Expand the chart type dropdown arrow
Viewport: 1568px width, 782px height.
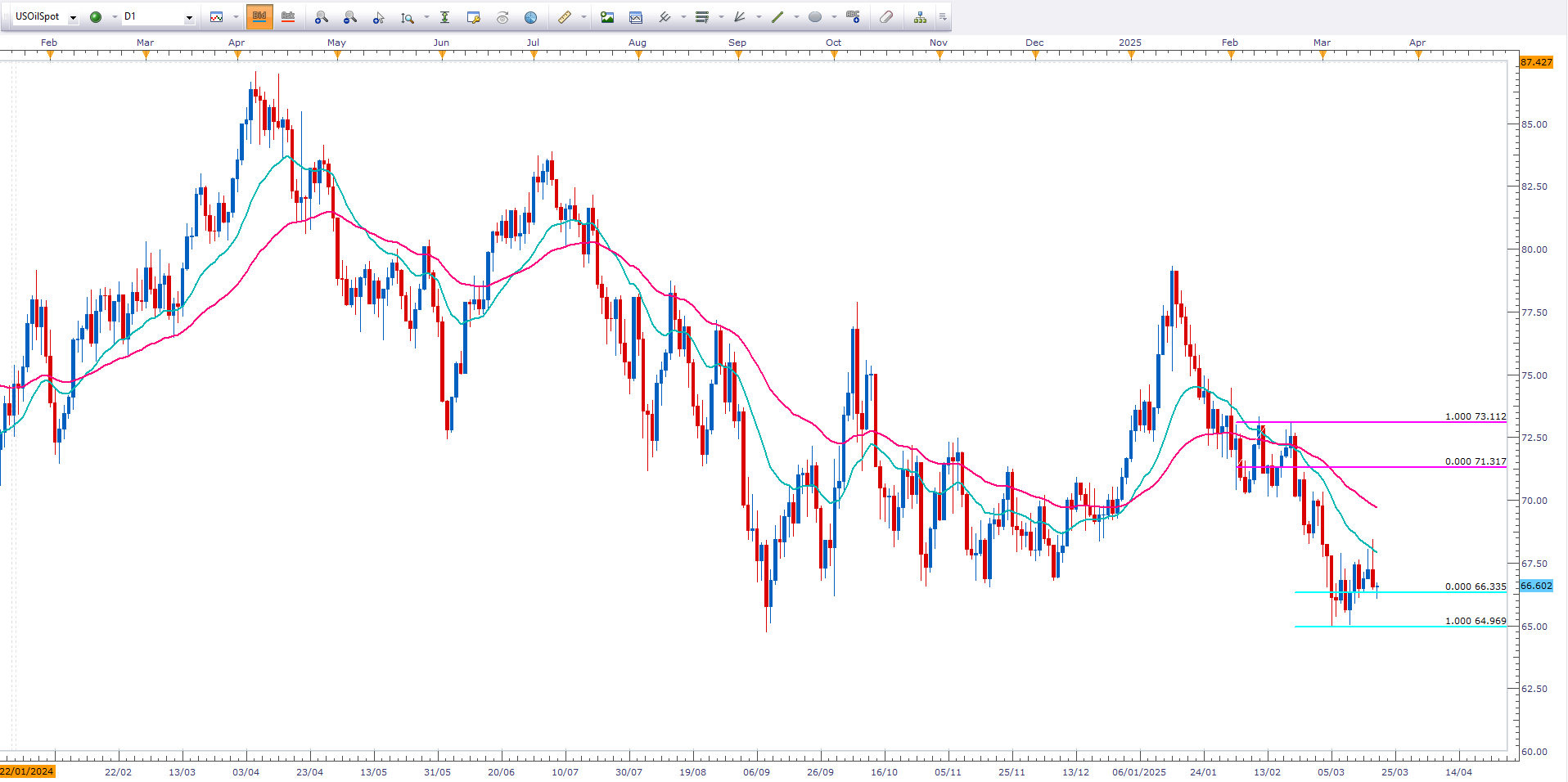tap(236, 17)
